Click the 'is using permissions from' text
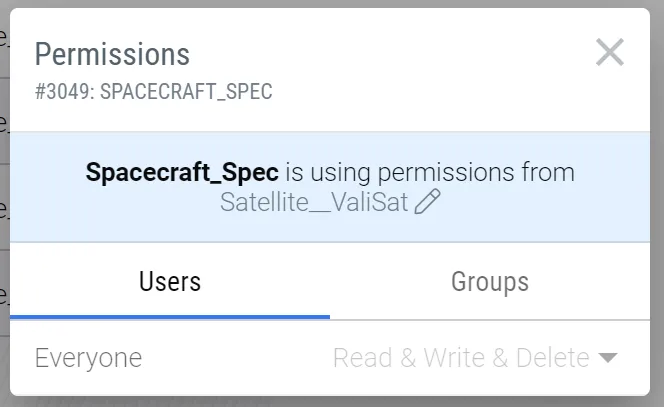 pos(430,172)
